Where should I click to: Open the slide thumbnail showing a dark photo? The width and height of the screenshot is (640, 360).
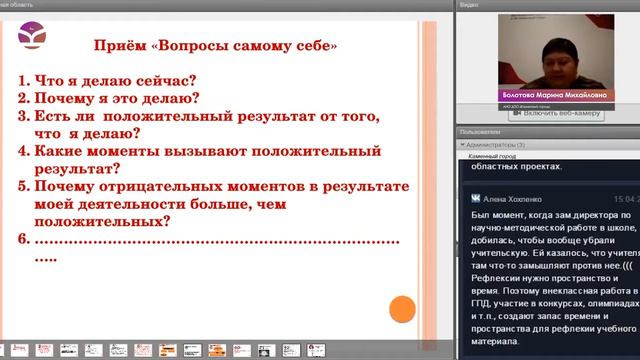pyautogui.click(x=267, y=350)
